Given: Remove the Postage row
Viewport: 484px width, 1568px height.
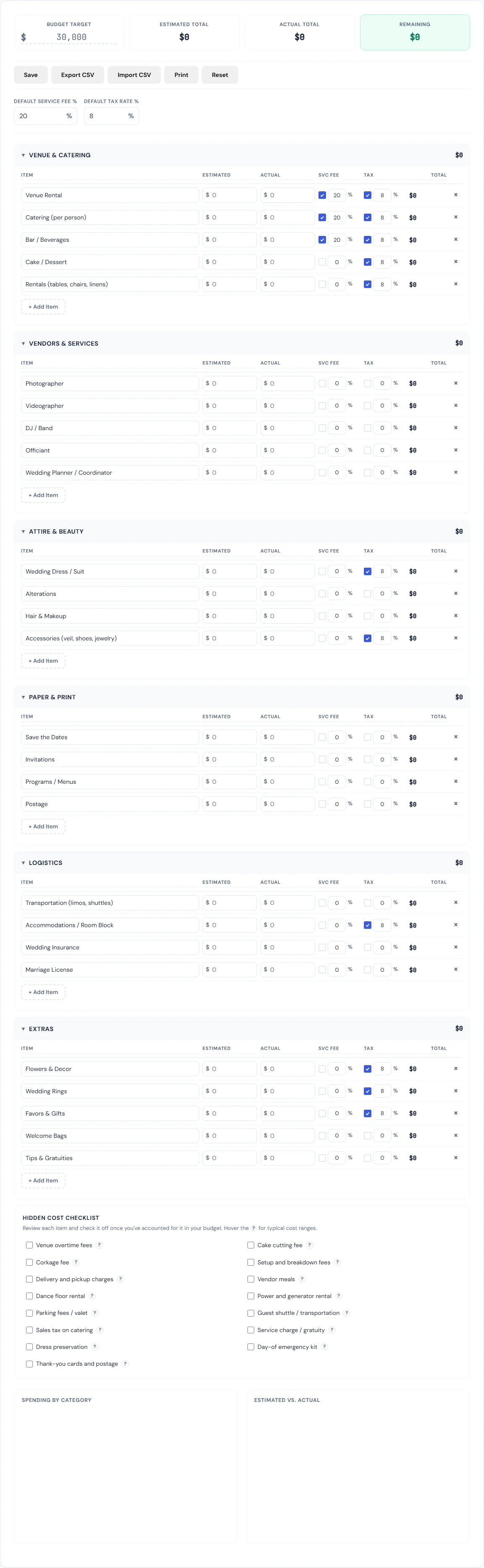Looking at the screenshot, I should click(x=455, y=804).
